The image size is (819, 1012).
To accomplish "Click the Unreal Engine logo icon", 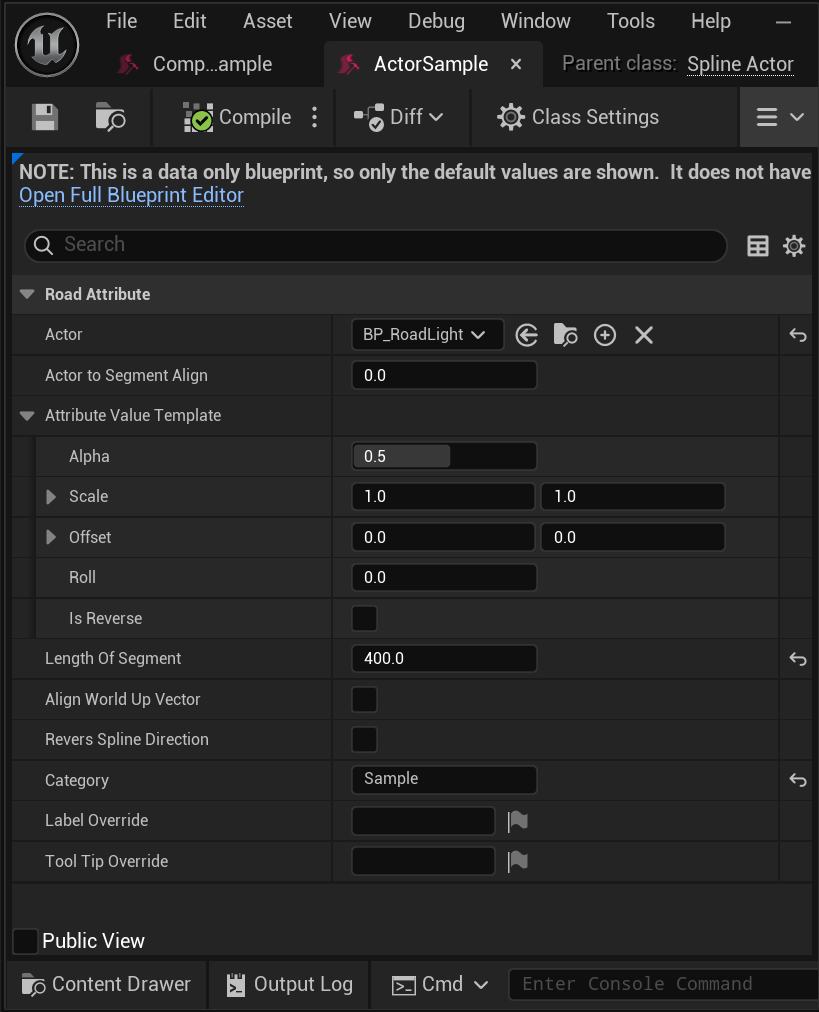I will (47, 45).
